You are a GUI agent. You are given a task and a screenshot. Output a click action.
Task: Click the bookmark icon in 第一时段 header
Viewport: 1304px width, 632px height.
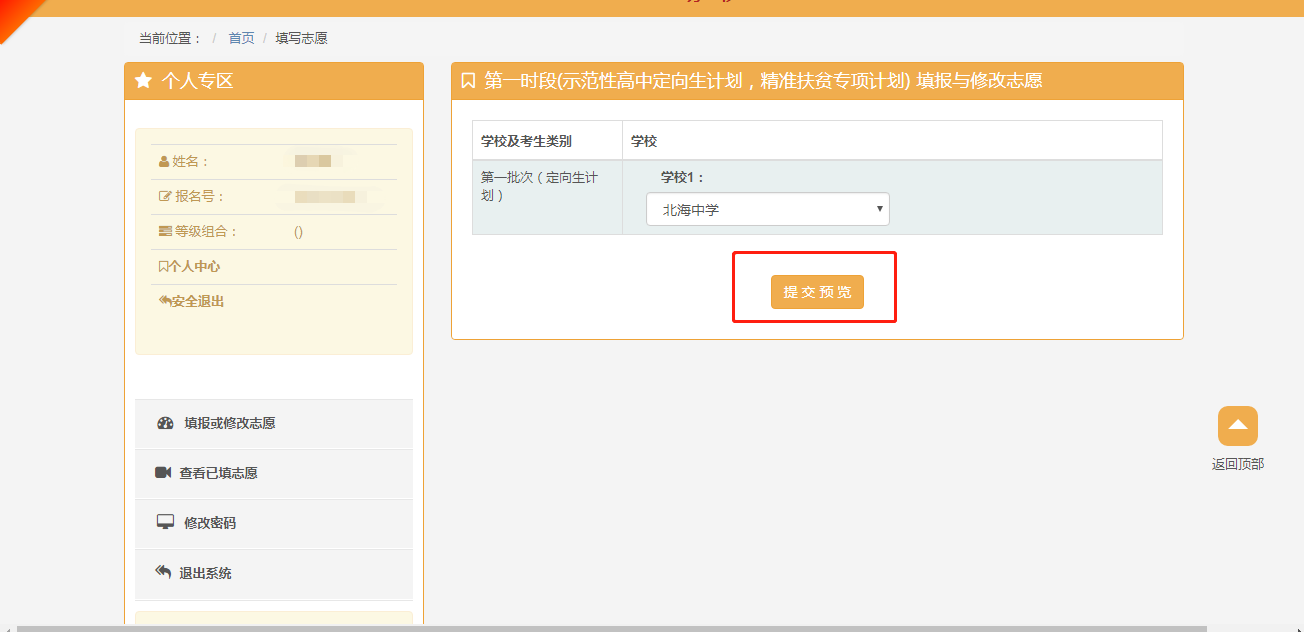click(468, 81)
